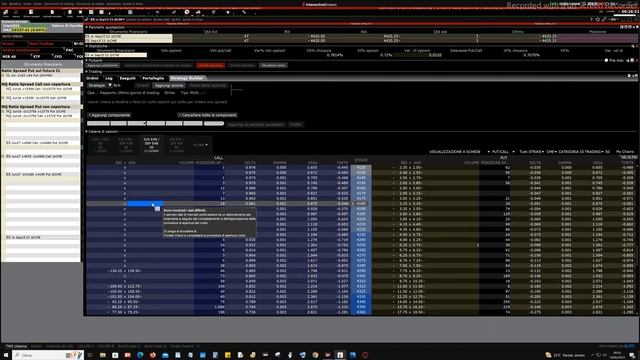The width and height of the screenshot is (640, 360).
Task: Click the call bid/ask cell 136.25 x 139.50
Action: tap(124, 271)
